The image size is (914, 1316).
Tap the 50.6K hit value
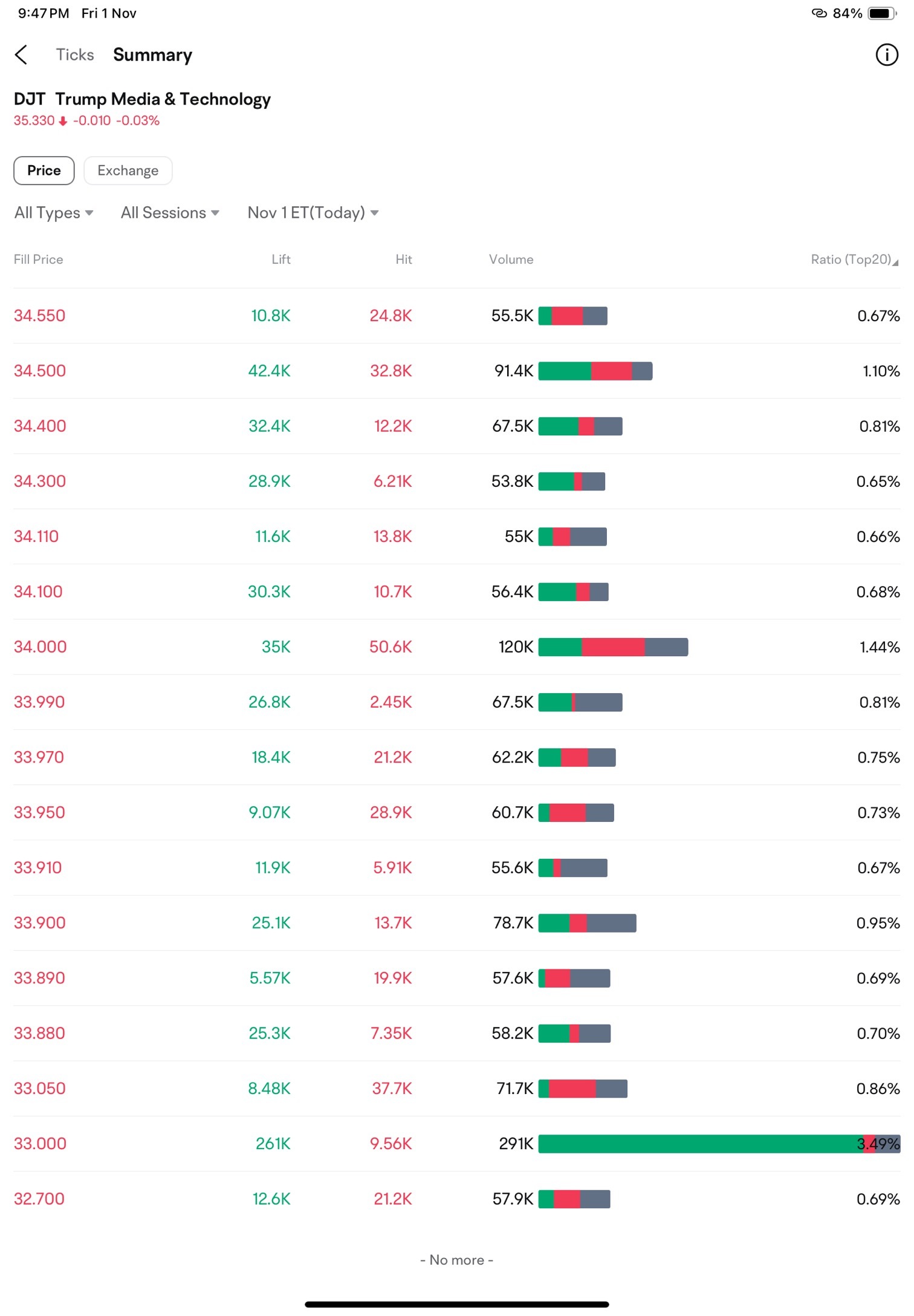pos(391,647)
